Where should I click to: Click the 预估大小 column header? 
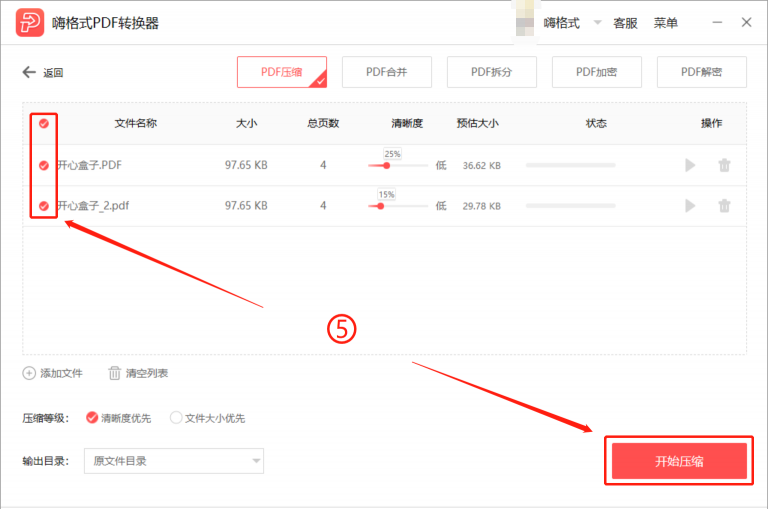click(x=478, y=123)
